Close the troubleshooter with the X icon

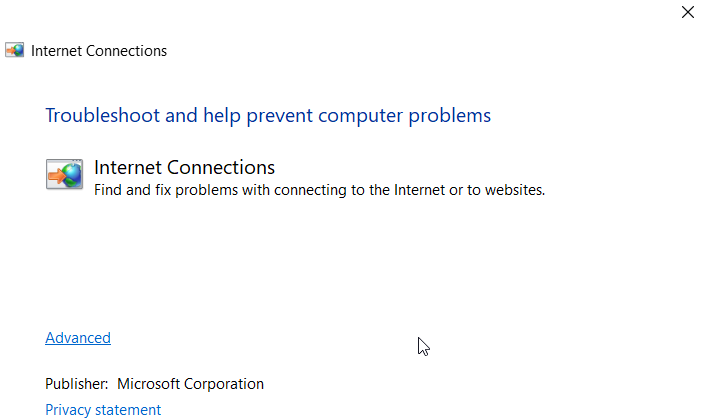(x=687, y=13)
